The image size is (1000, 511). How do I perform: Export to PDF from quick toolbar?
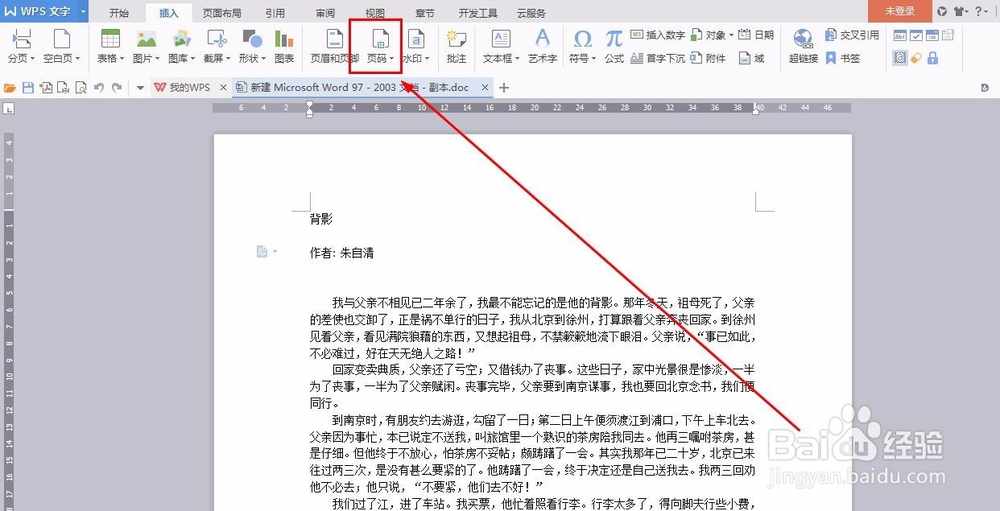pos(45,88)
